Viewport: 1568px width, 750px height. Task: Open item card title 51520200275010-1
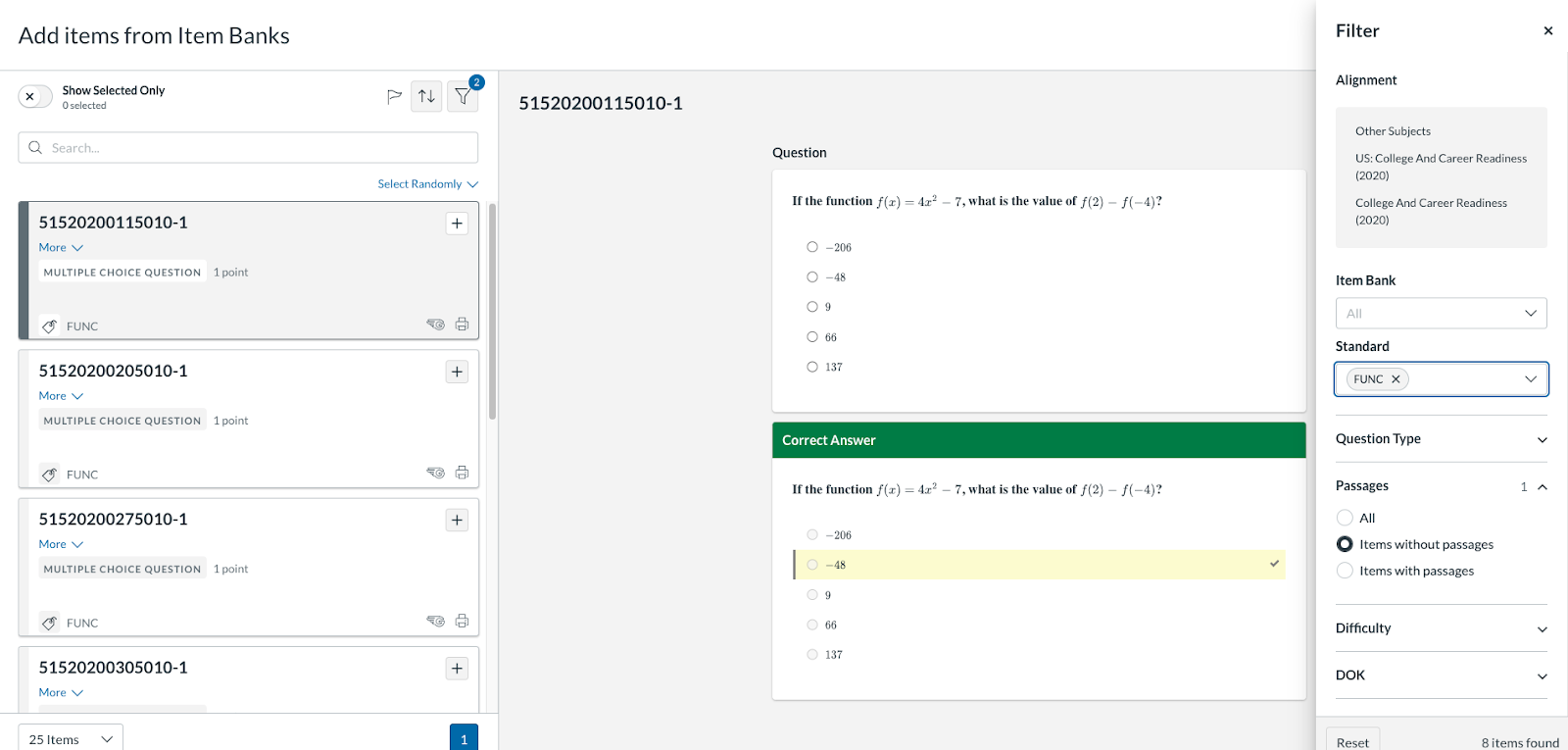[x=113, y=519]
